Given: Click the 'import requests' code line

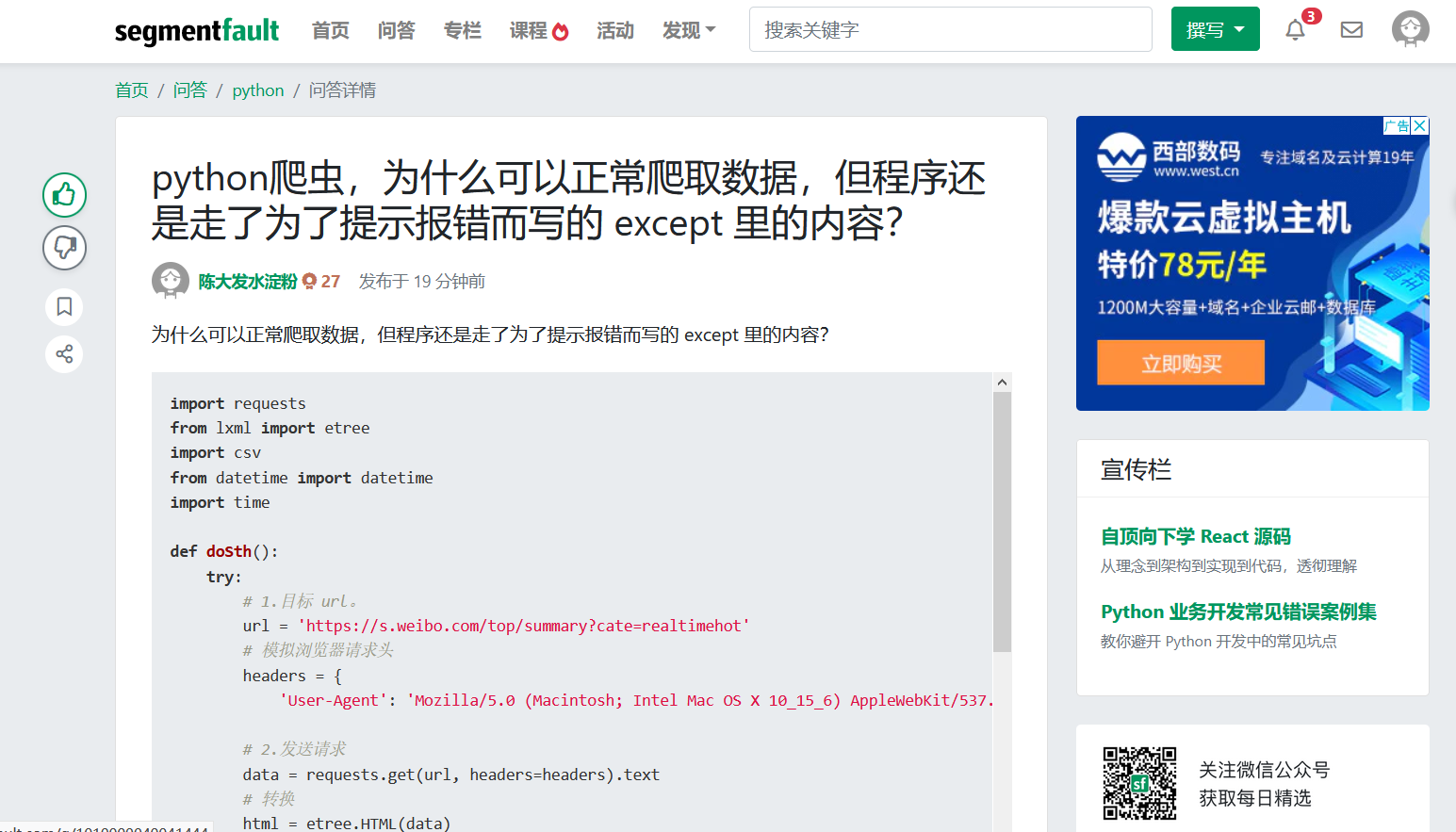Looking at the screenshot, I should point(238,403).
